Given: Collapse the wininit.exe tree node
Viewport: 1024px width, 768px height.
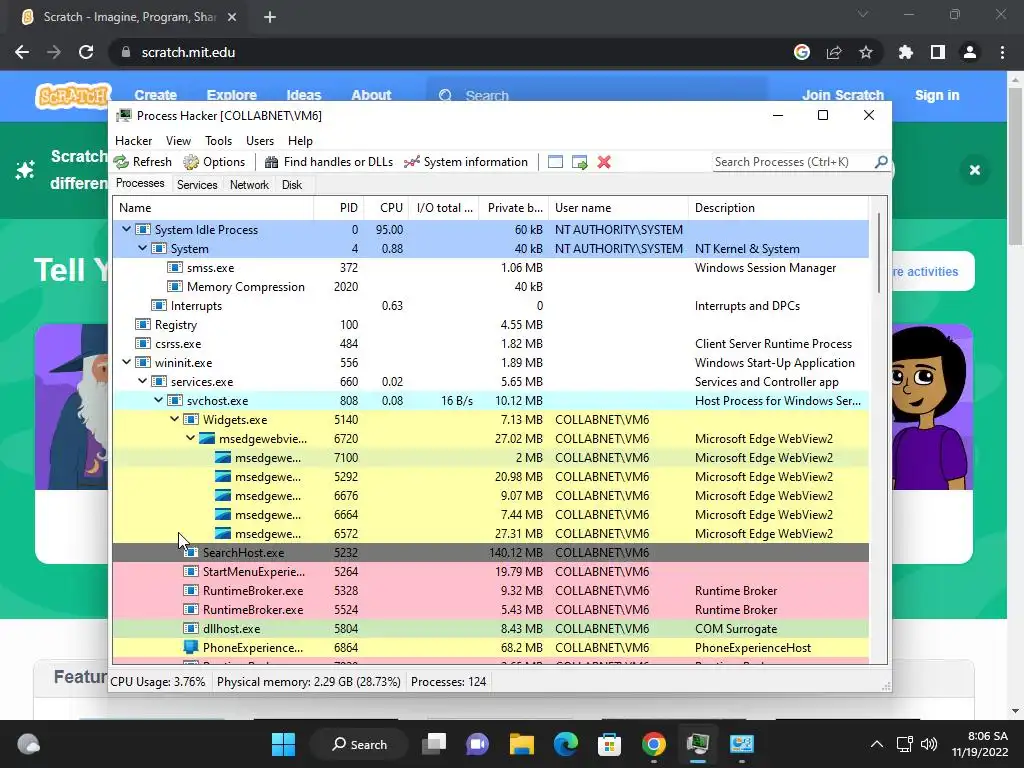Looking at the screenshot, I should (126, 362).
